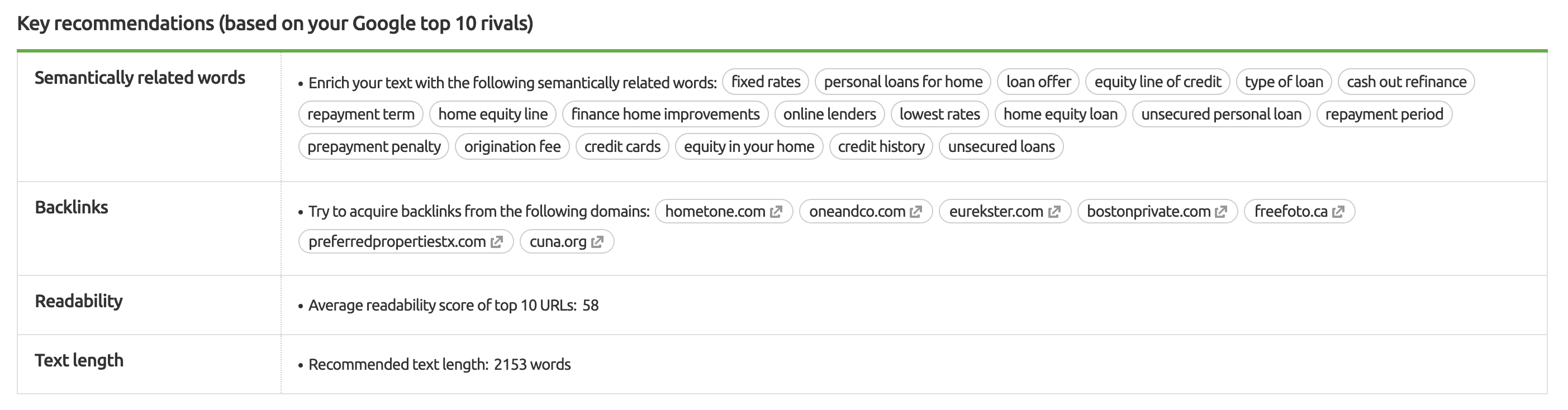The image size is (1568, 410).
Task: Visit the cuna.org domain link
Action: (x=558, y=242)
